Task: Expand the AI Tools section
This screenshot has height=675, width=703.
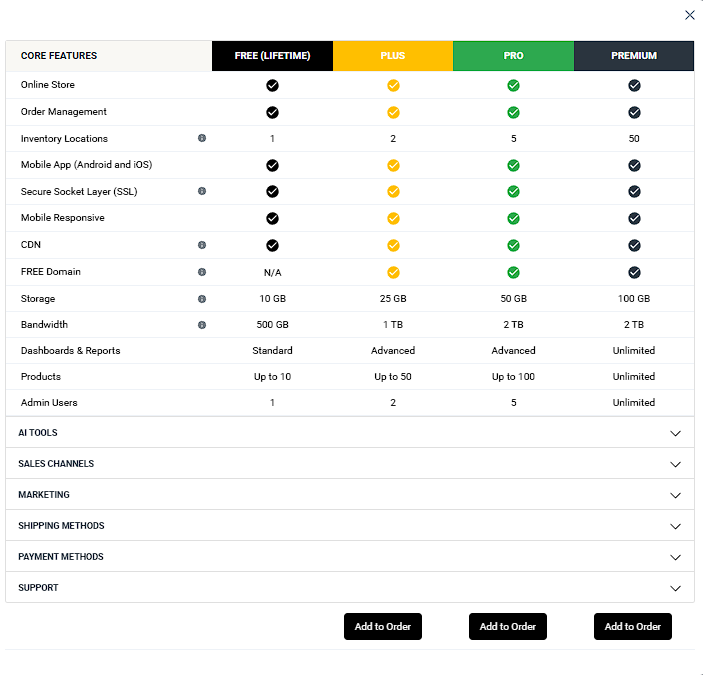Action: click(x=675, y=433)
